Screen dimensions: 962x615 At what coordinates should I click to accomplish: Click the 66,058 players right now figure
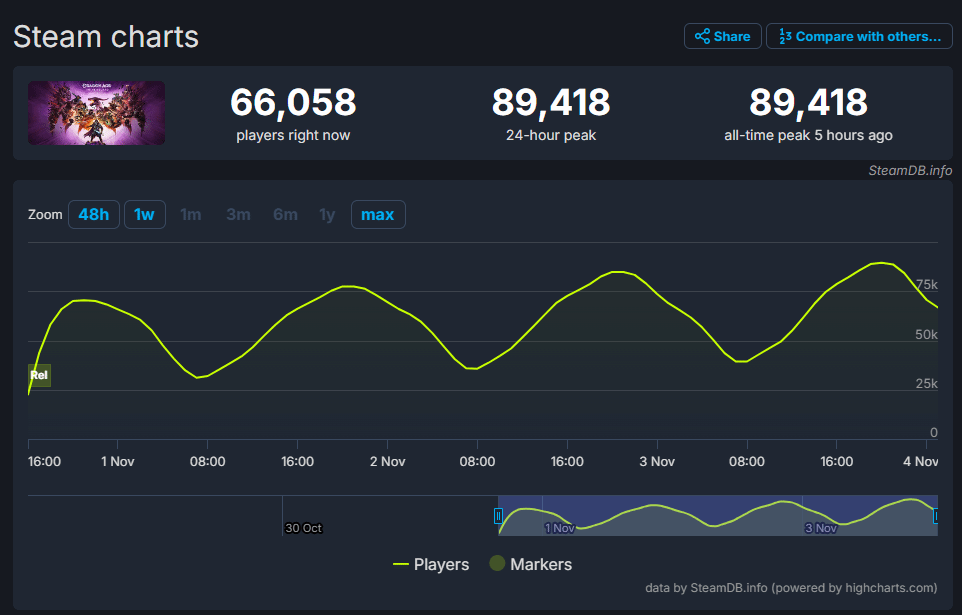pyautogui.click(x=293, y=102)
